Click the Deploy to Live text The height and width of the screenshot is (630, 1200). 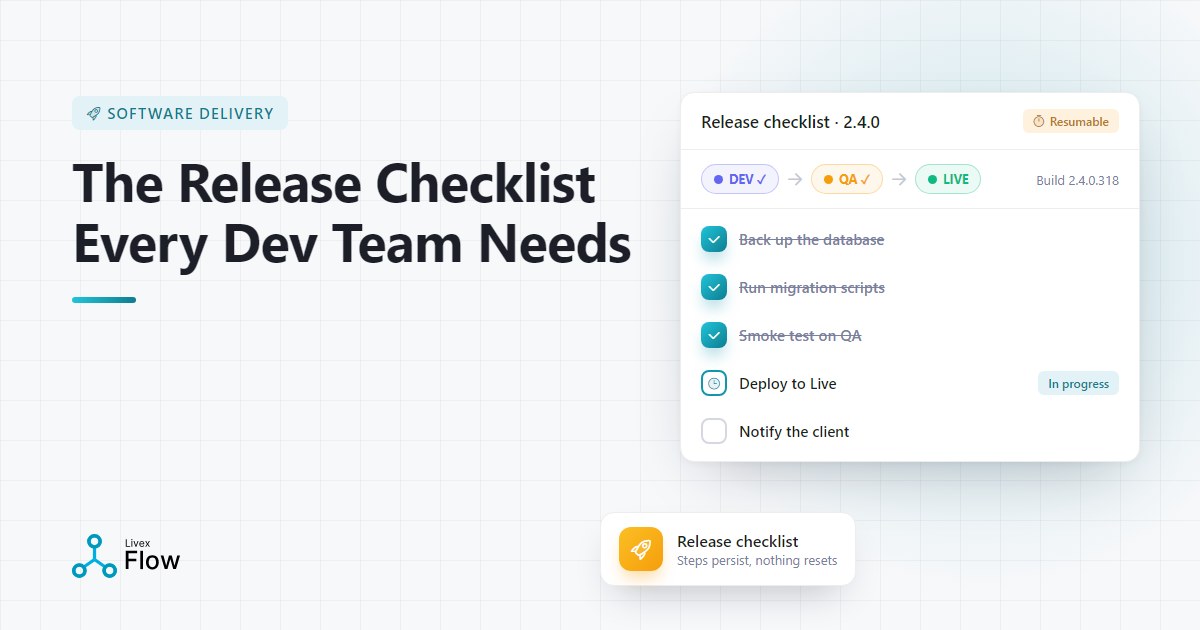(x=787, y=383)
